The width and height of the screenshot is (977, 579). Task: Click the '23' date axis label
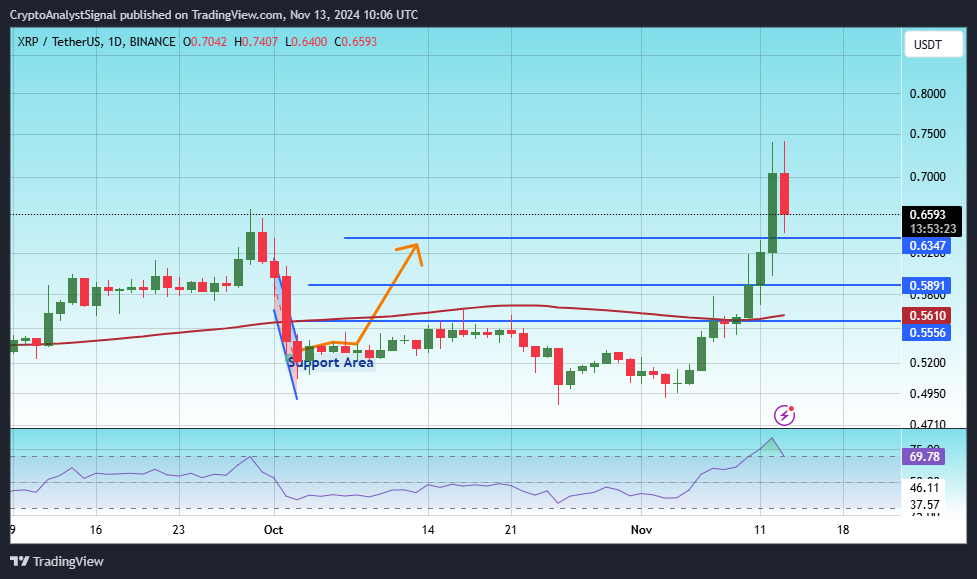coord(179,530)
